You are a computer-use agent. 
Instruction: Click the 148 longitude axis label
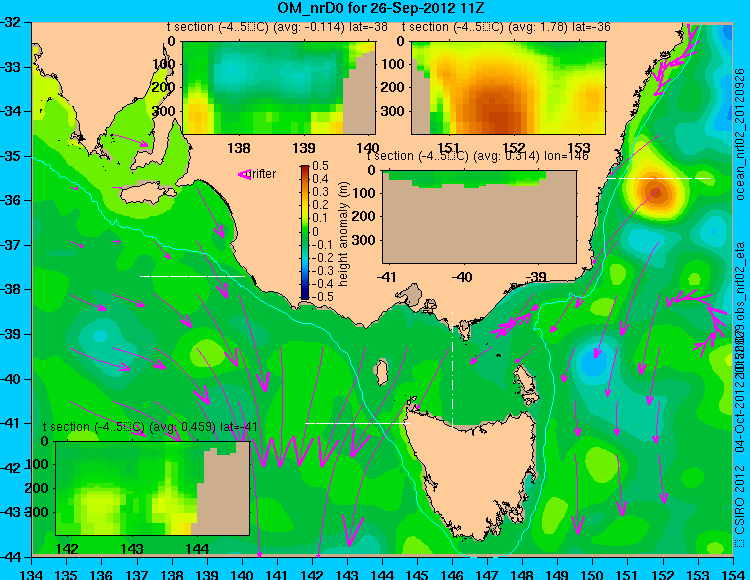(x=523, y=574)
